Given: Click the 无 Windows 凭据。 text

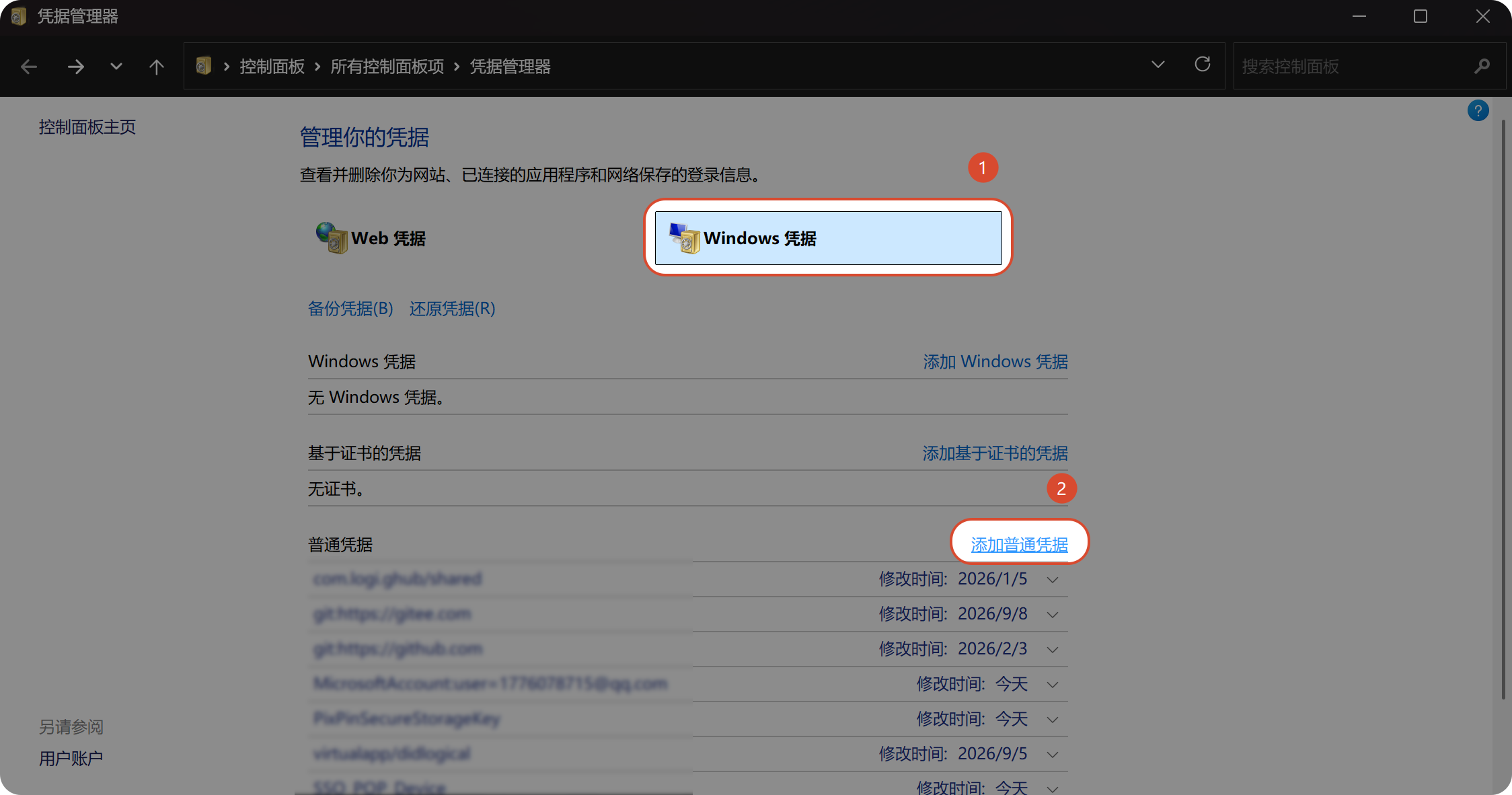Looking at the screenshot, I should (376, 397).
